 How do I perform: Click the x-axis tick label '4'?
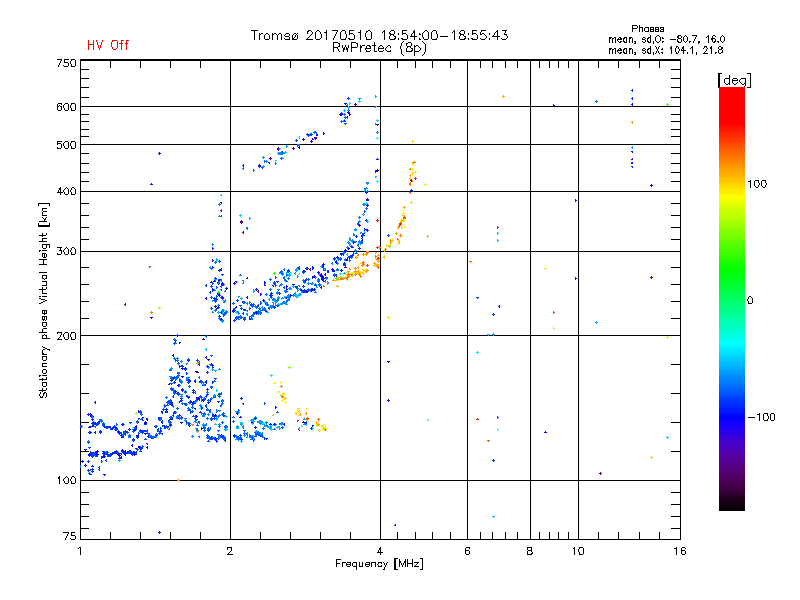[x=380, y=551]
